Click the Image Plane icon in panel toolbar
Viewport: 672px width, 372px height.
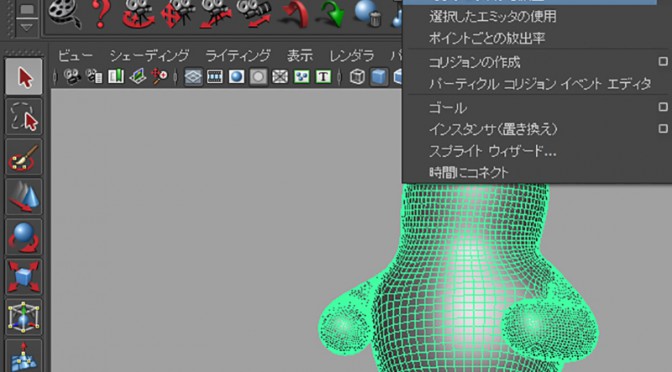138,77
